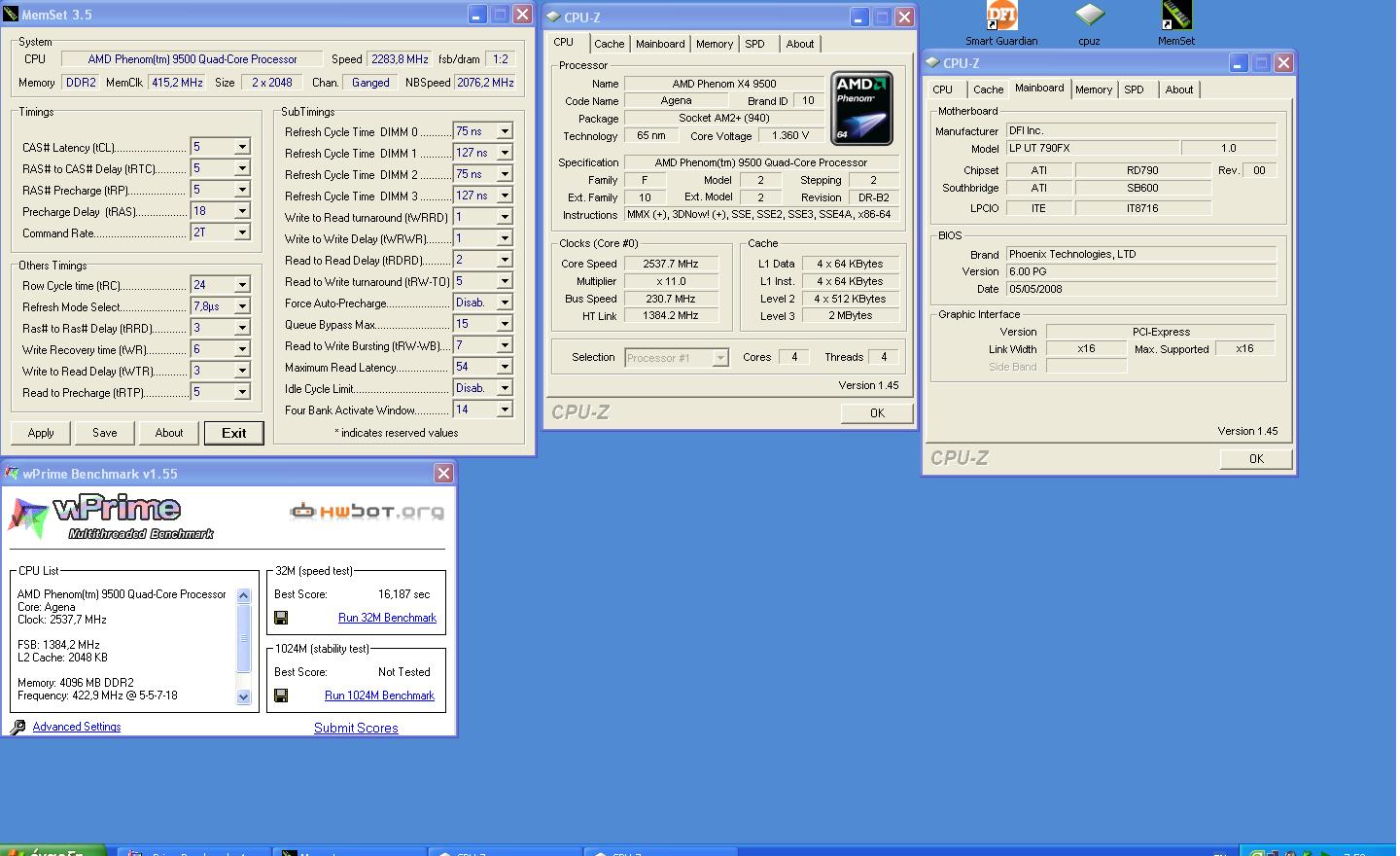The height and width of the screenshot is (856, 1400).
Task: Open the RAS# Precharge (tRP) dropdown
Action: tap(242, 190)
